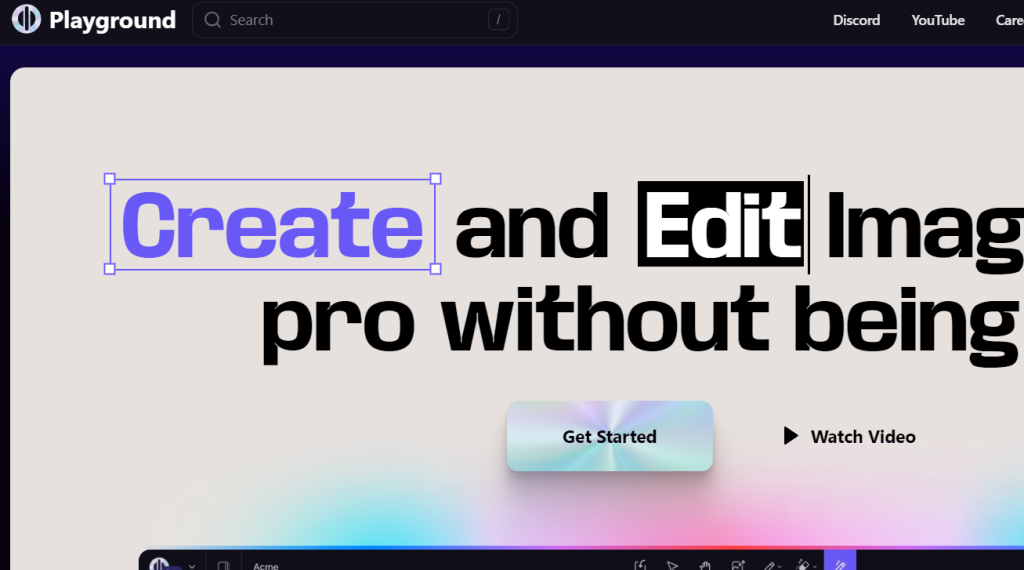Click the highlighted purple magic wand tool
This screenshot has width=1024, height=570.
(x=840, y=565)
